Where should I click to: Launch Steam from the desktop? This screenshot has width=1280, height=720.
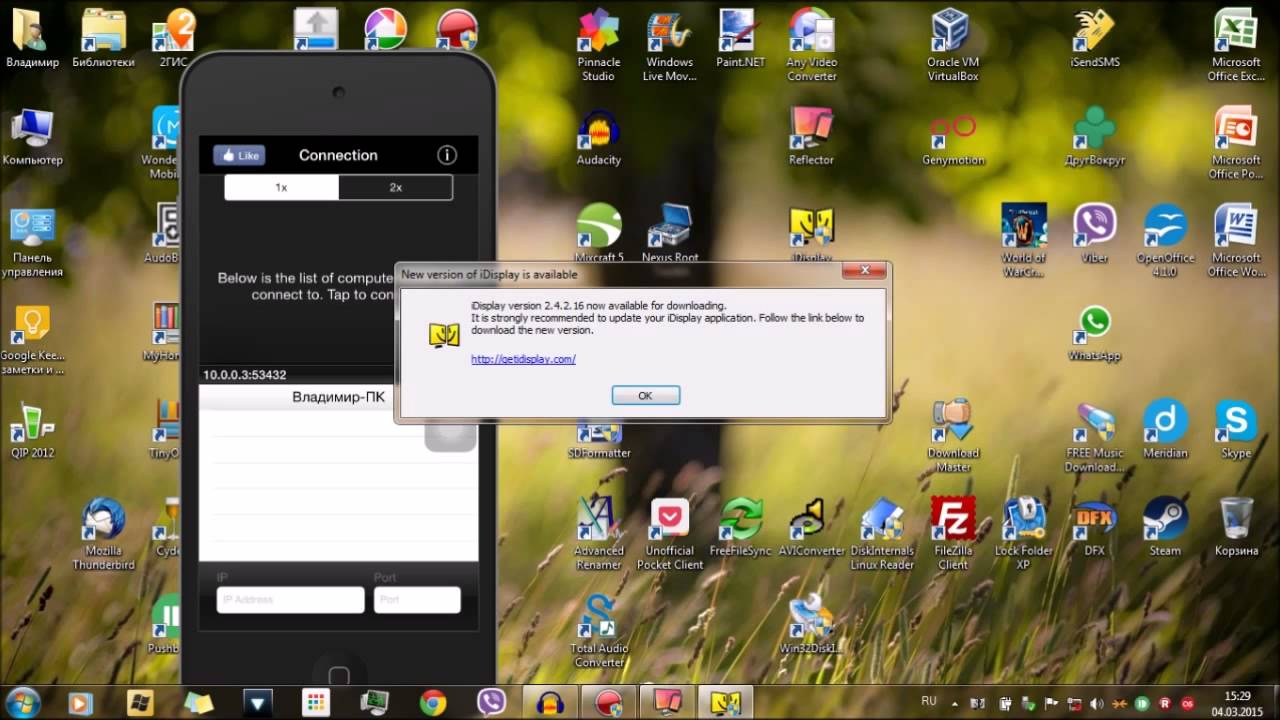coord(1165,528)
